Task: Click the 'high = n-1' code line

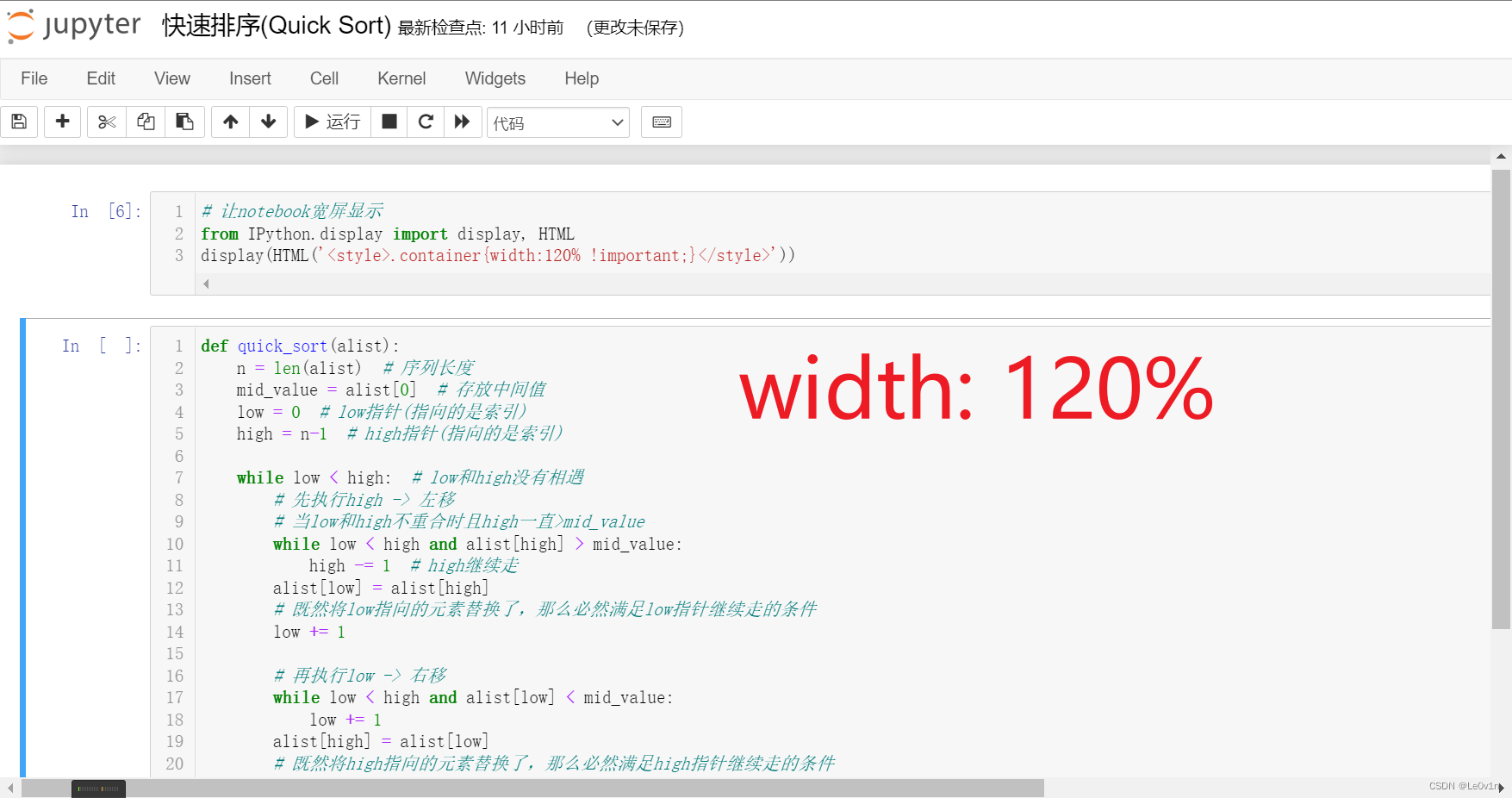Action: 400,433
